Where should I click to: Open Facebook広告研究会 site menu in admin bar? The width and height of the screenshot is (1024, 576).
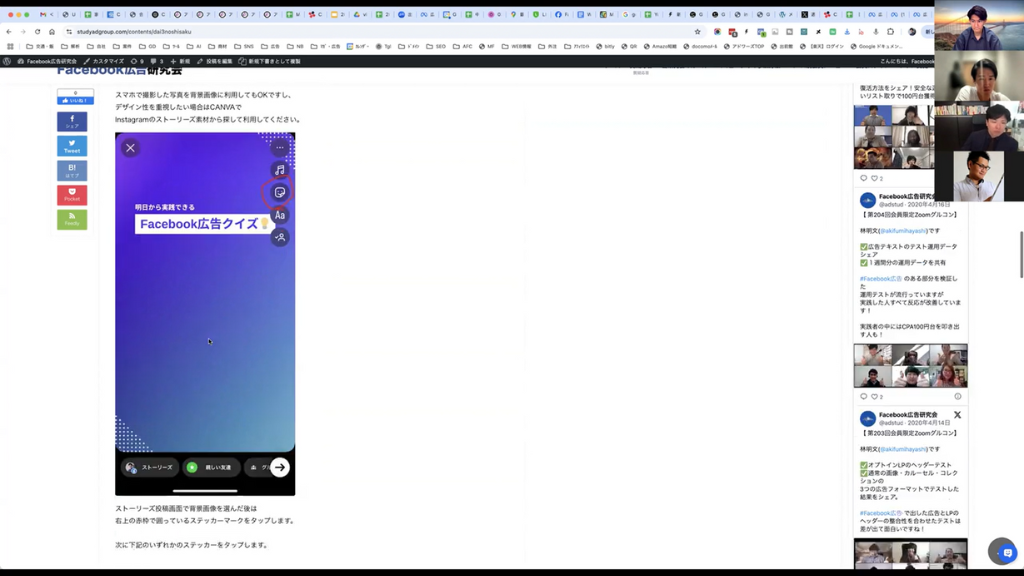47,61
